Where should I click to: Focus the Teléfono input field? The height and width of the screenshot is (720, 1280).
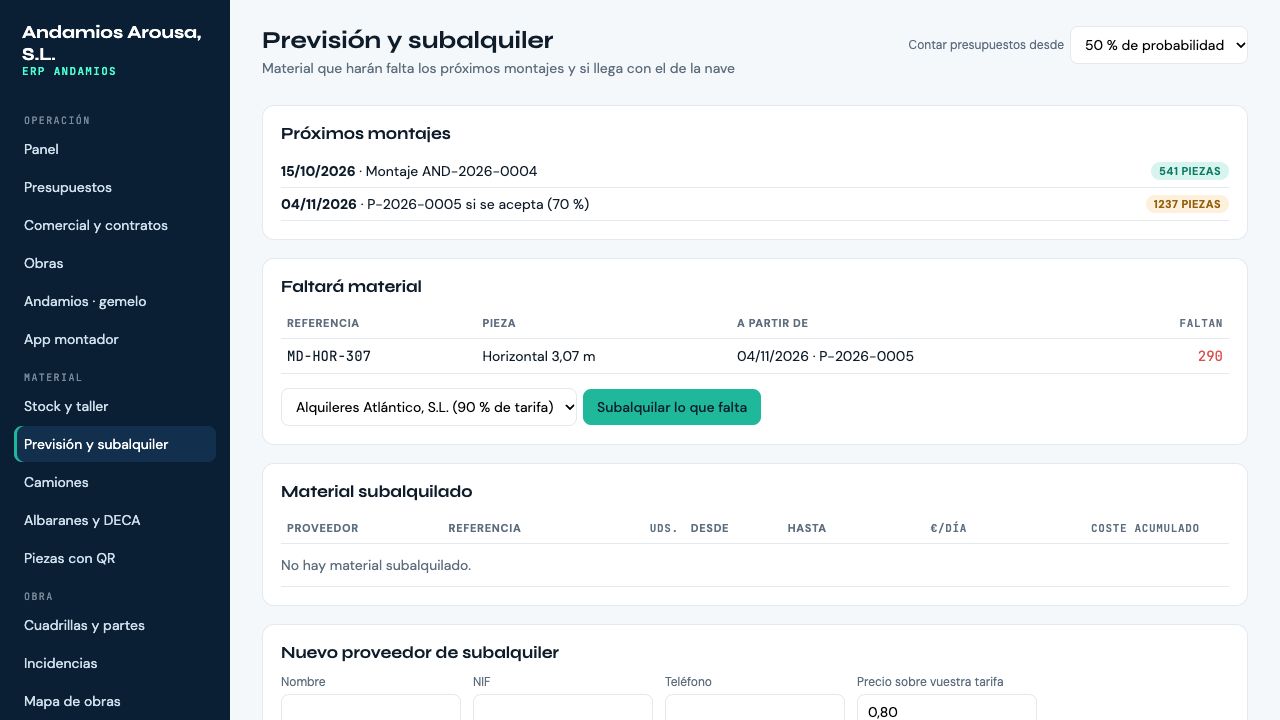(x=755, y=708)
